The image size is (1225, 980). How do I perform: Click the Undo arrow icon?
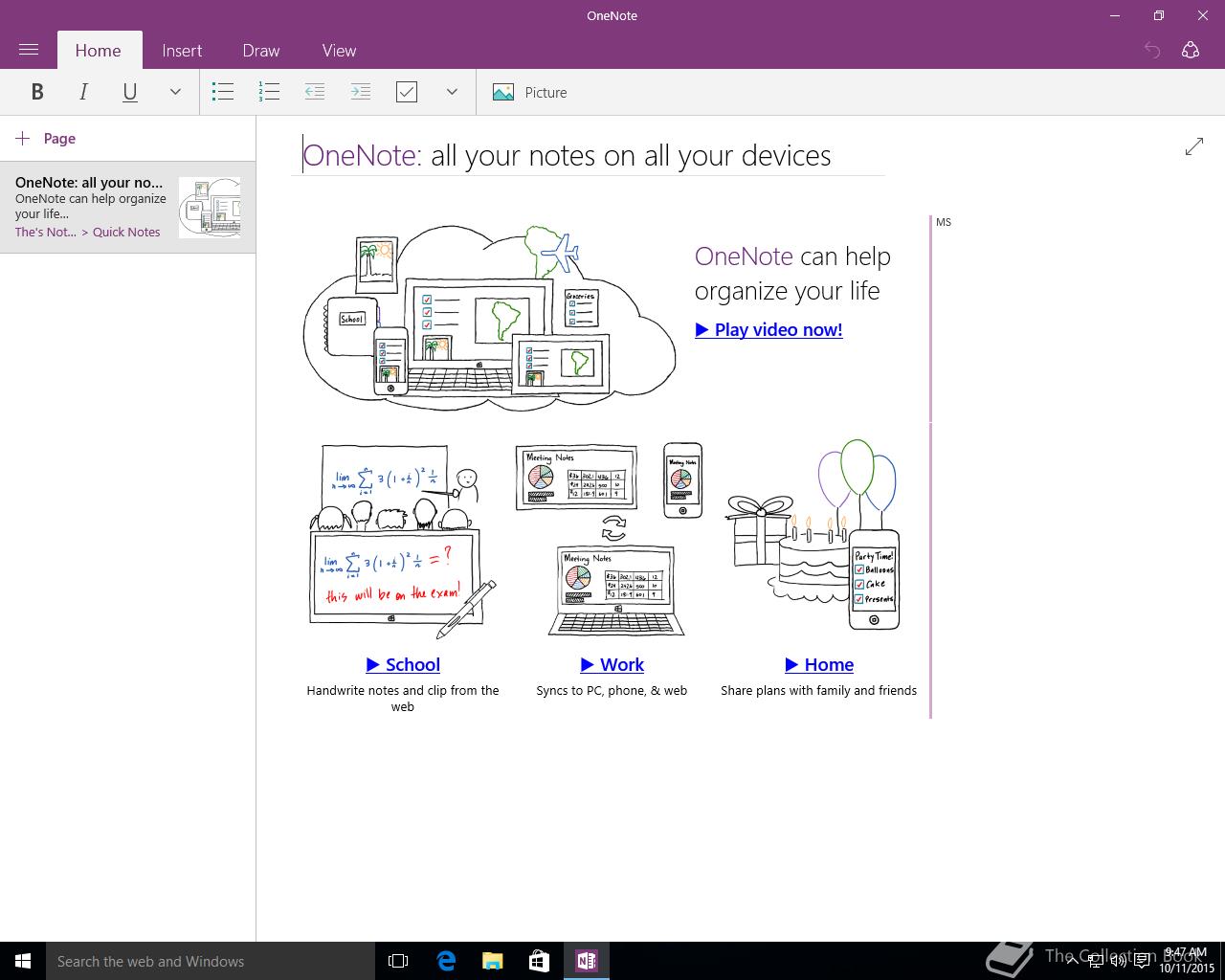click(x=1152, y=50)
